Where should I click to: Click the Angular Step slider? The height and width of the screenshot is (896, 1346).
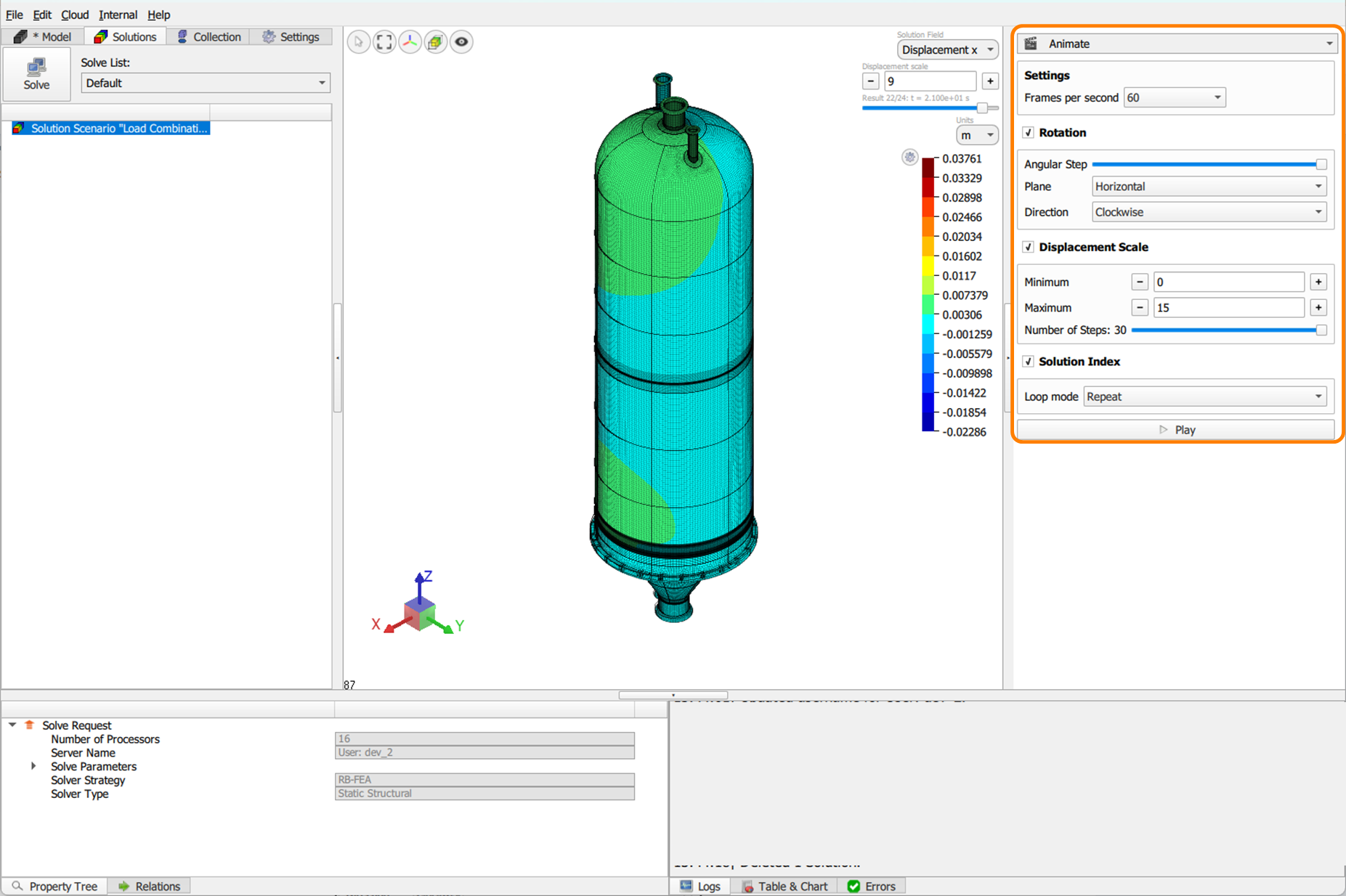pos(1209,164)
